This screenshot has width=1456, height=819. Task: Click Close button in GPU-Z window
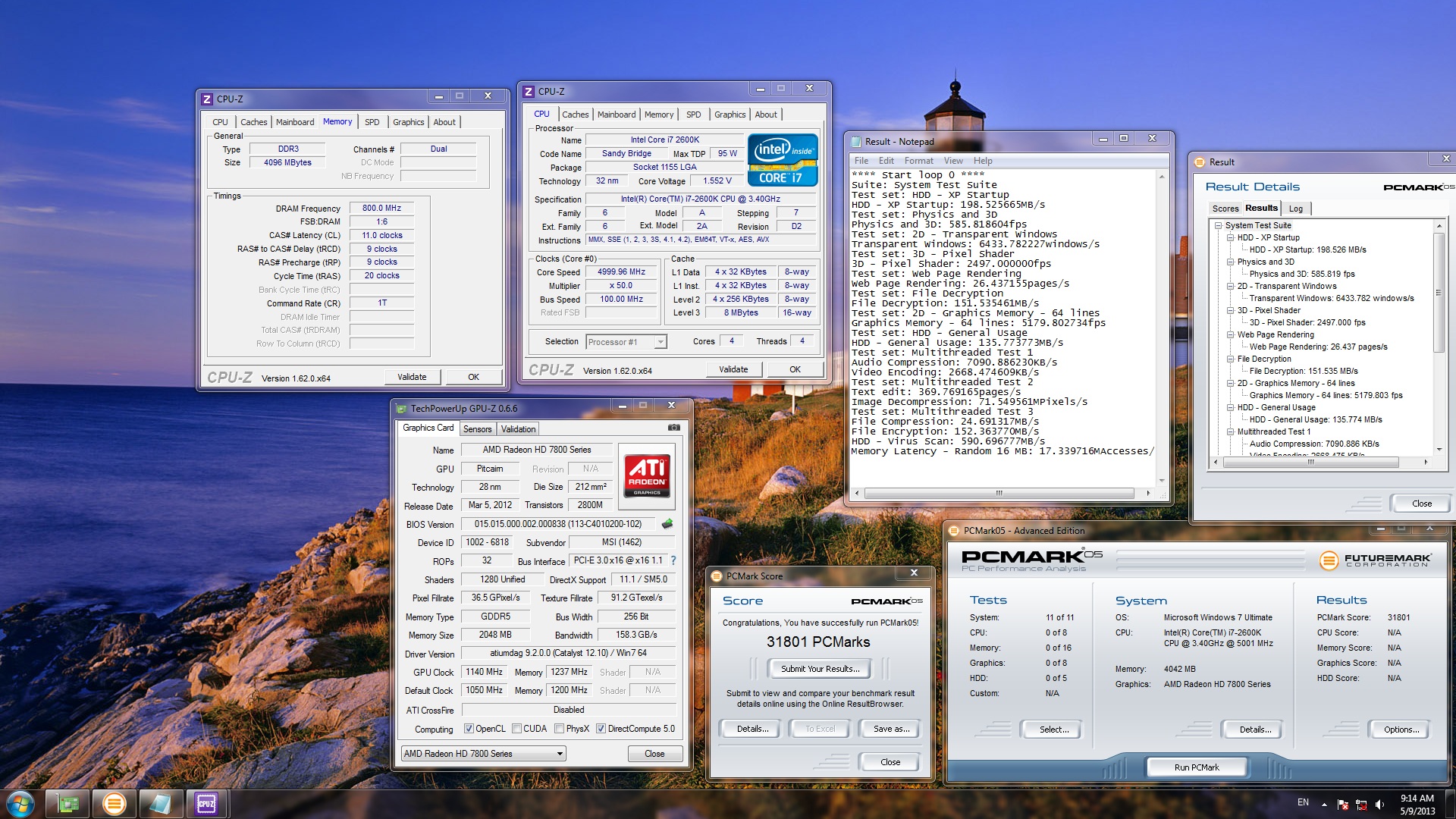654,754
